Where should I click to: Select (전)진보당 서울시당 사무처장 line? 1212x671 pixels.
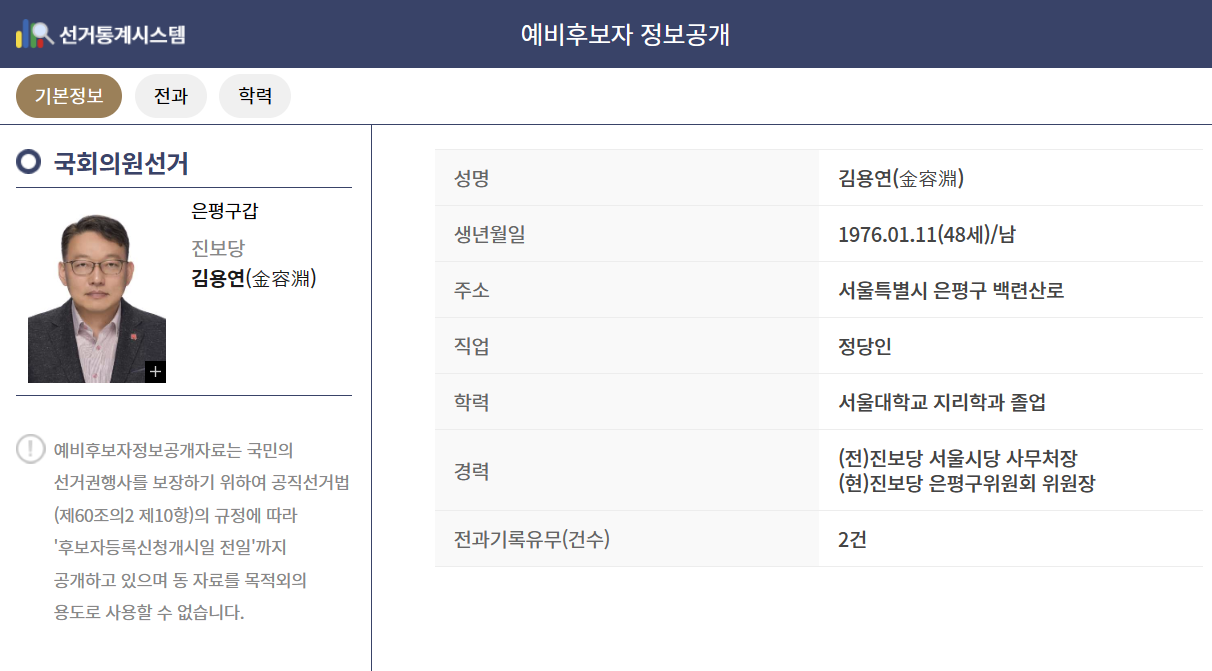coord(958,459)
